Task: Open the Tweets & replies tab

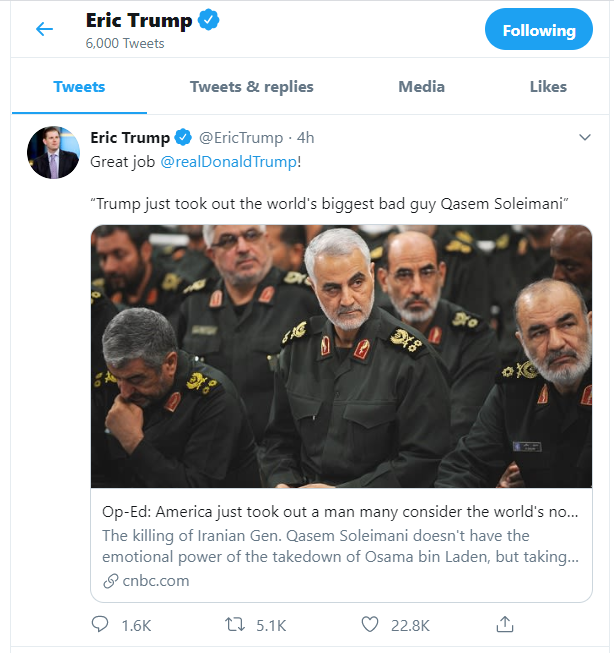Action: (251, 87)
